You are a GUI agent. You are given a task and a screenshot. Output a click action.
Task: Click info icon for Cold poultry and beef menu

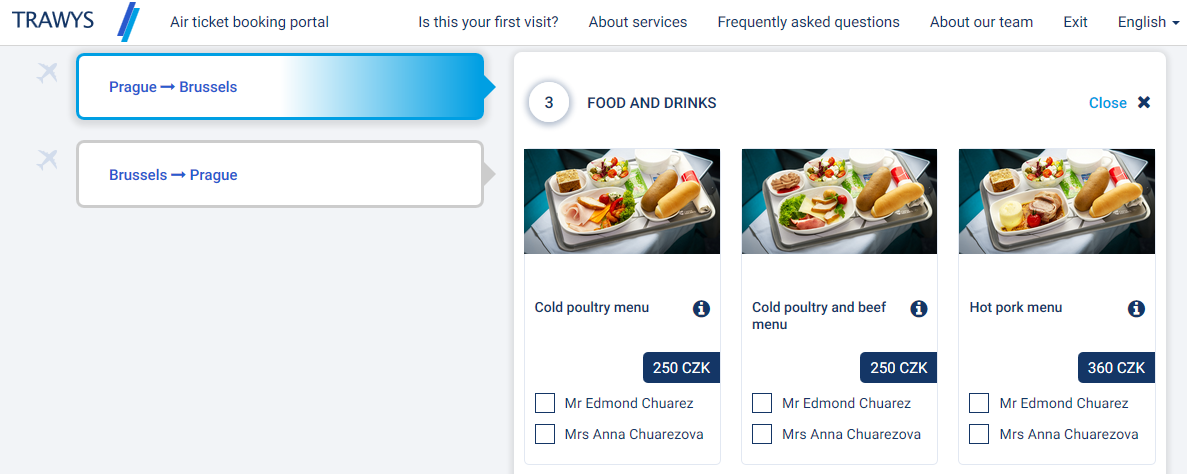pyautogui.click(x=919, y=309)
